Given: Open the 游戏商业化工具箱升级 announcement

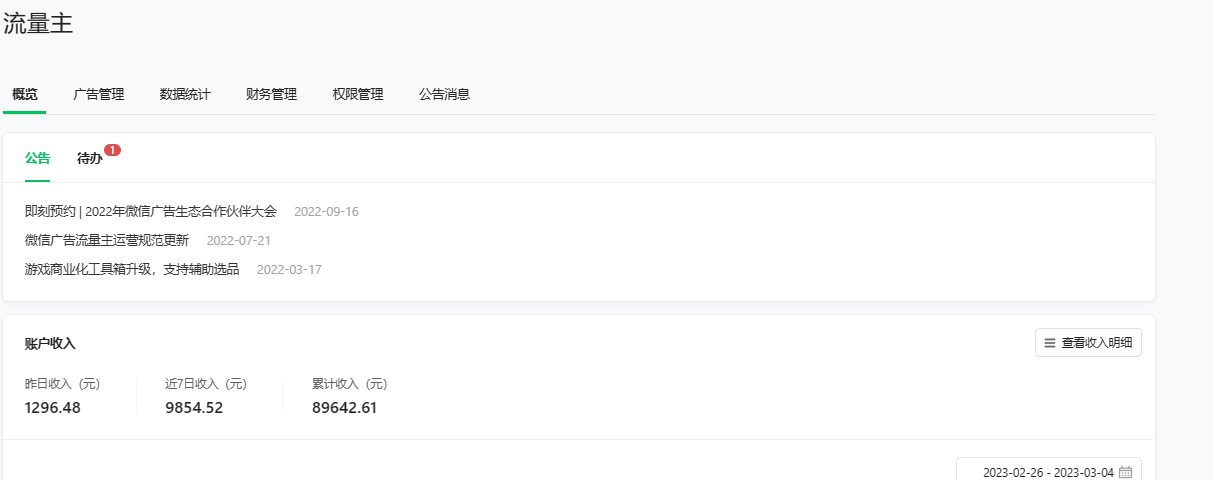Looking at the screenshot, I should coord(132,270).
